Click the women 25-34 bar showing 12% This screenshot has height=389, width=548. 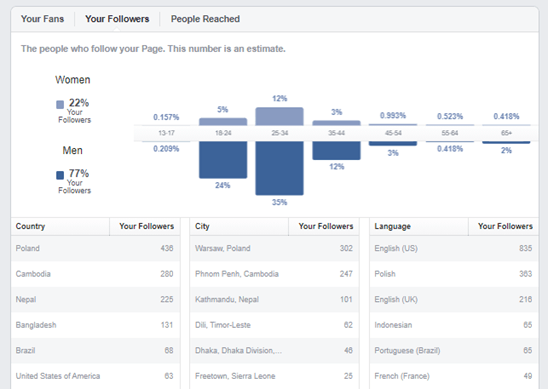coord(280,116)
